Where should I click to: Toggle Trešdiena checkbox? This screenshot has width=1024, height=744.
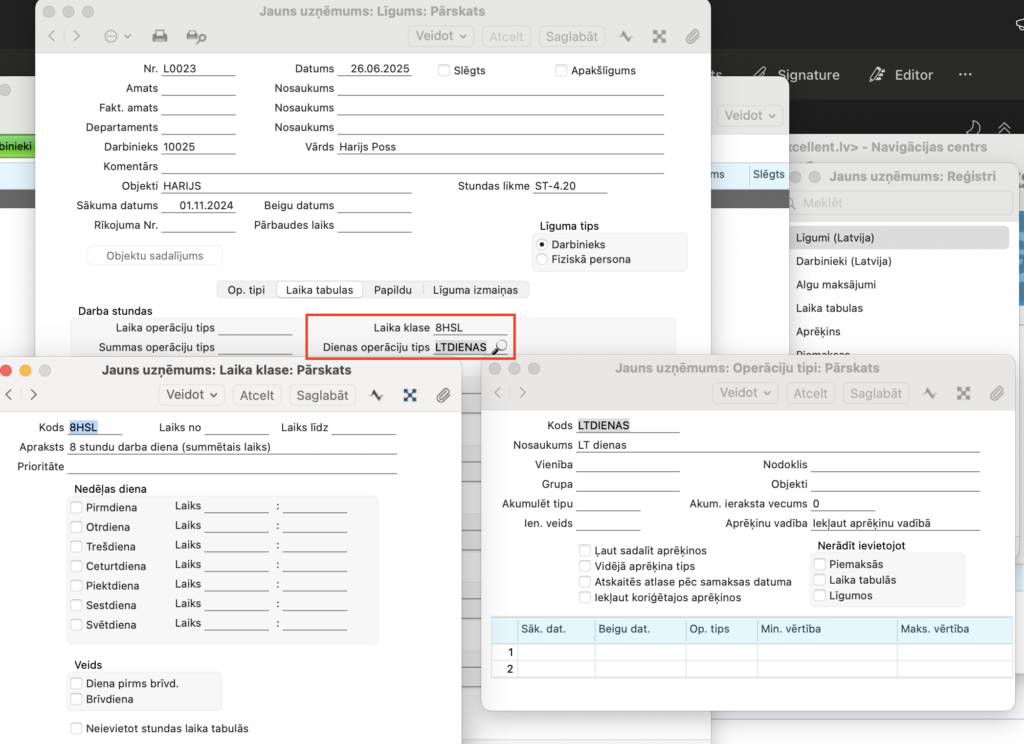pyautogui.click(x=76, y=547)
